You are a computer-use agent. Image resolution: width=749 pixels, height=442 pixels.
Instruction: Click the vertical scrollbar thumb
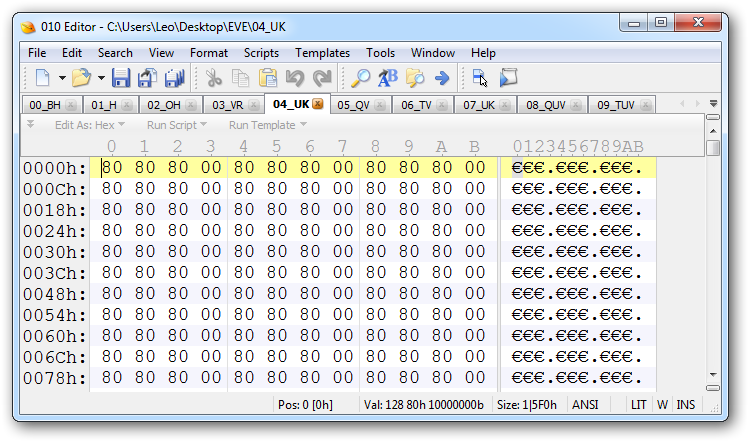click(713, 147)
